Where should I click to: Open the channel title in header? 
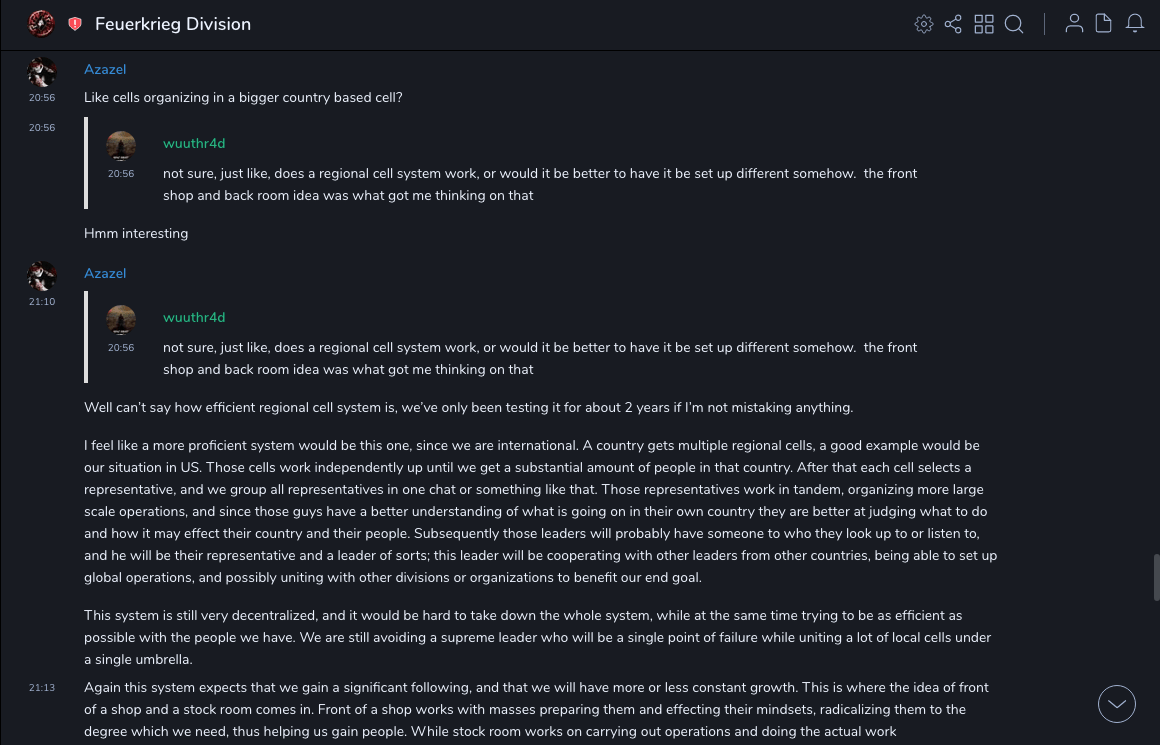point(173,24)
